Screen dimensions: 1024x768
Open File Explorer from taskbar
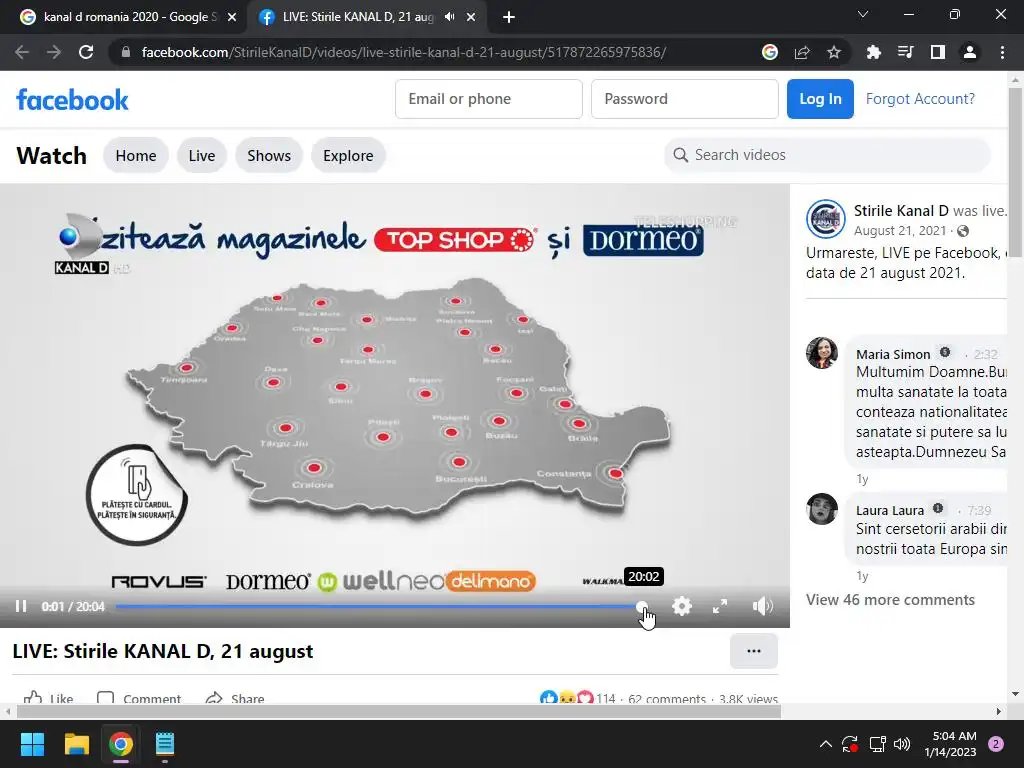tap(76, 744)
